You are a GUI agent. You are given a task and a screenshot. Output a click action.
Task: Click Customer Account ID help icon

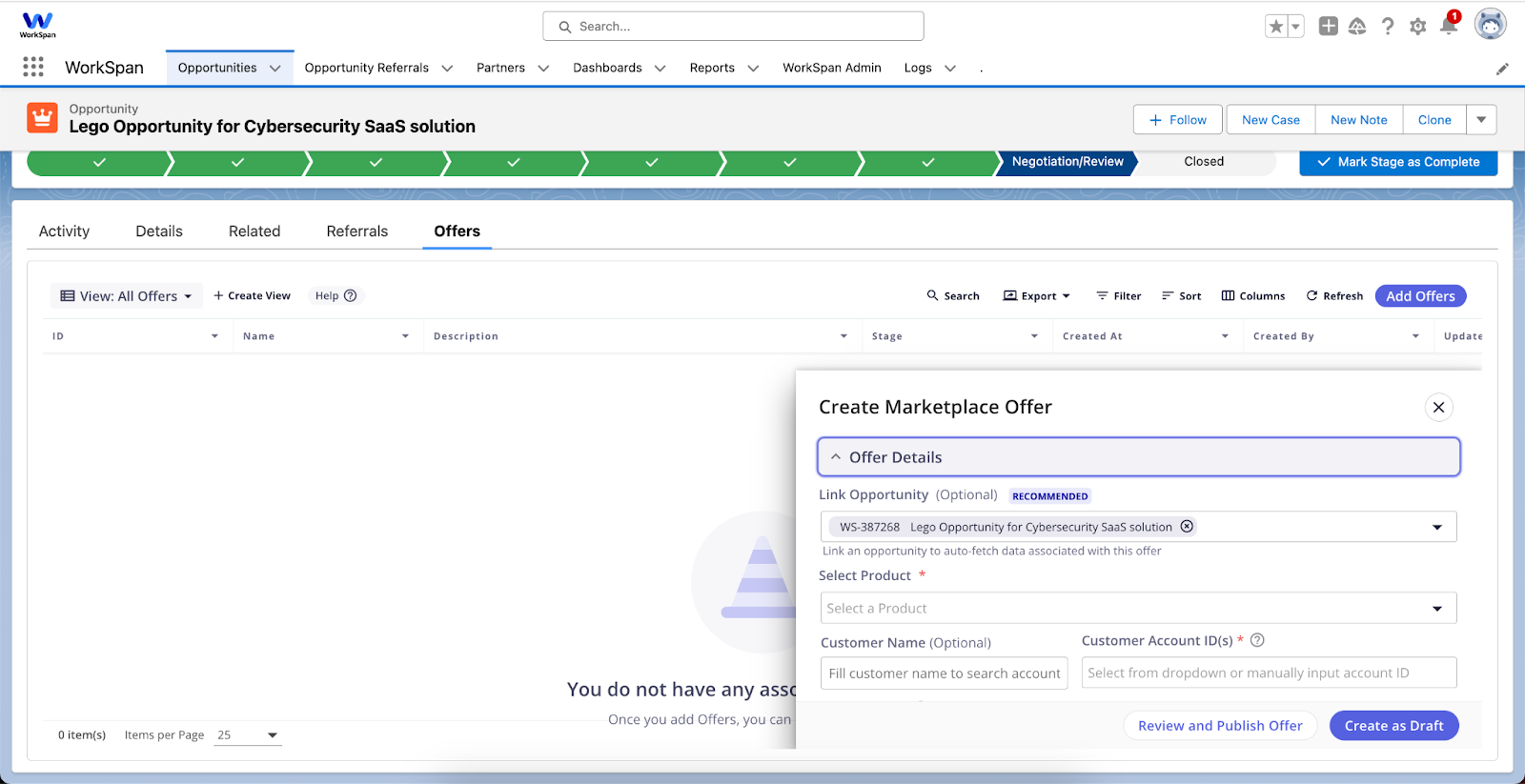coord(1257,640)
